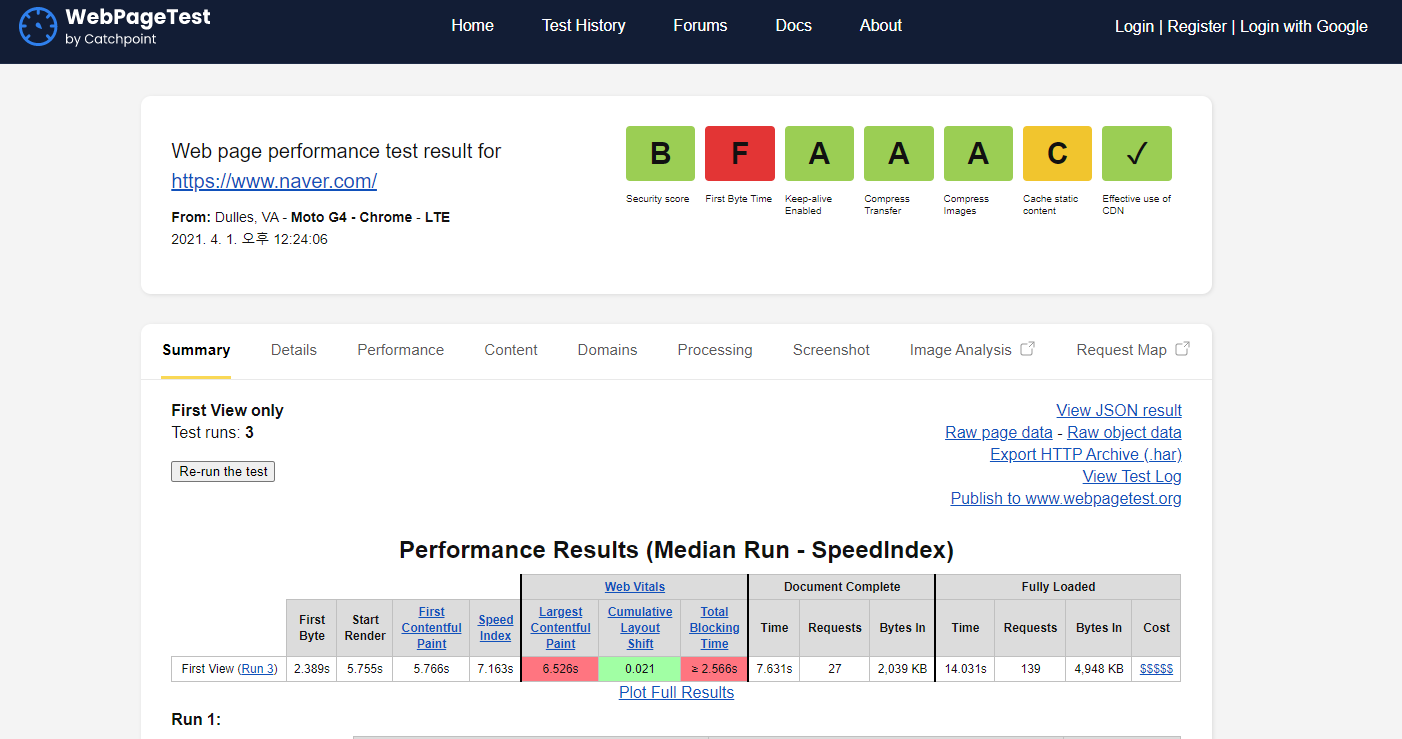Click the $$$$$ cost link

point(1157,669)
